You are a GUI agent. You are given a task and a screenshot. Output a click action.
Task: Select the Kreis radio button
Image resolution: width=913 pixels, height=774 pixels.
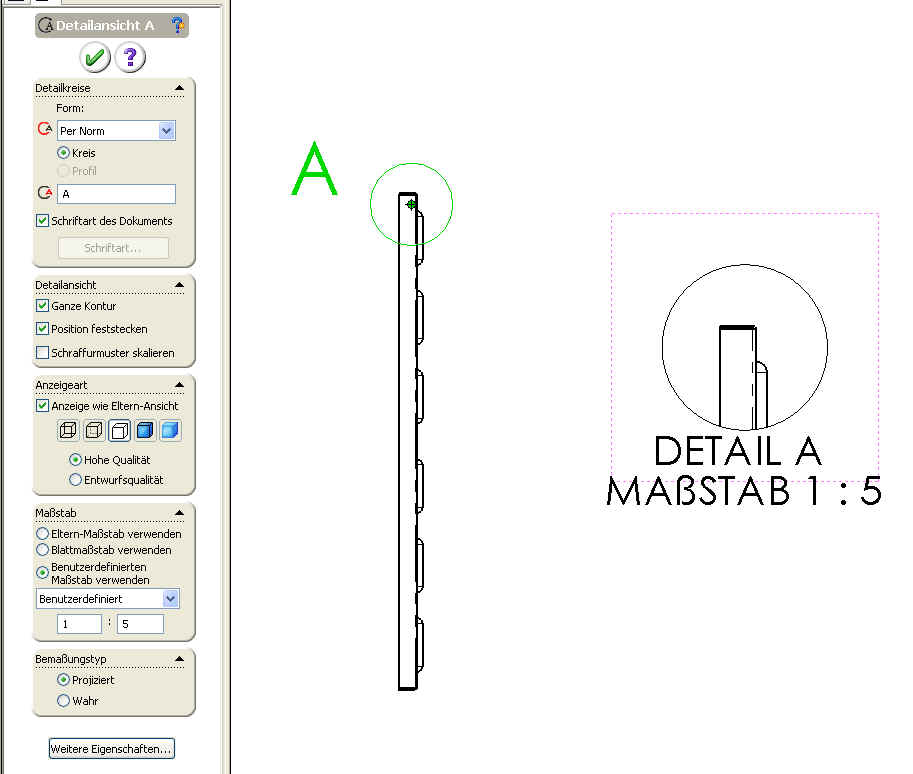coord(63,153)
